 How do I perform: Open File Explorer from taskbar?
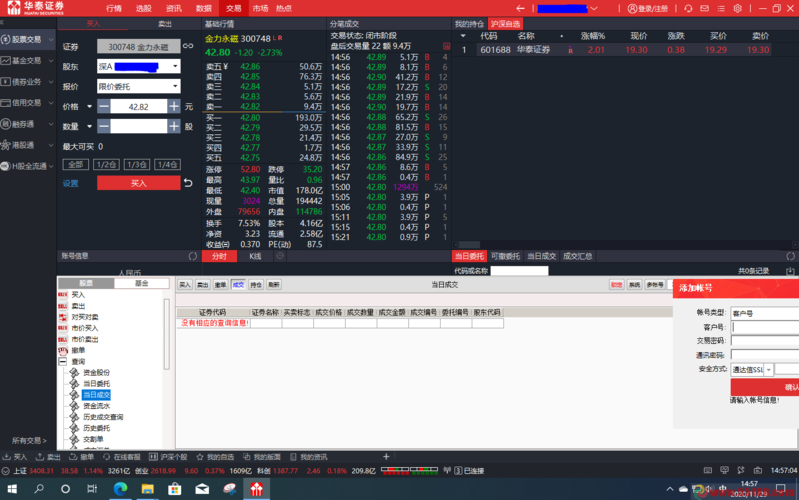coord(148,489)
